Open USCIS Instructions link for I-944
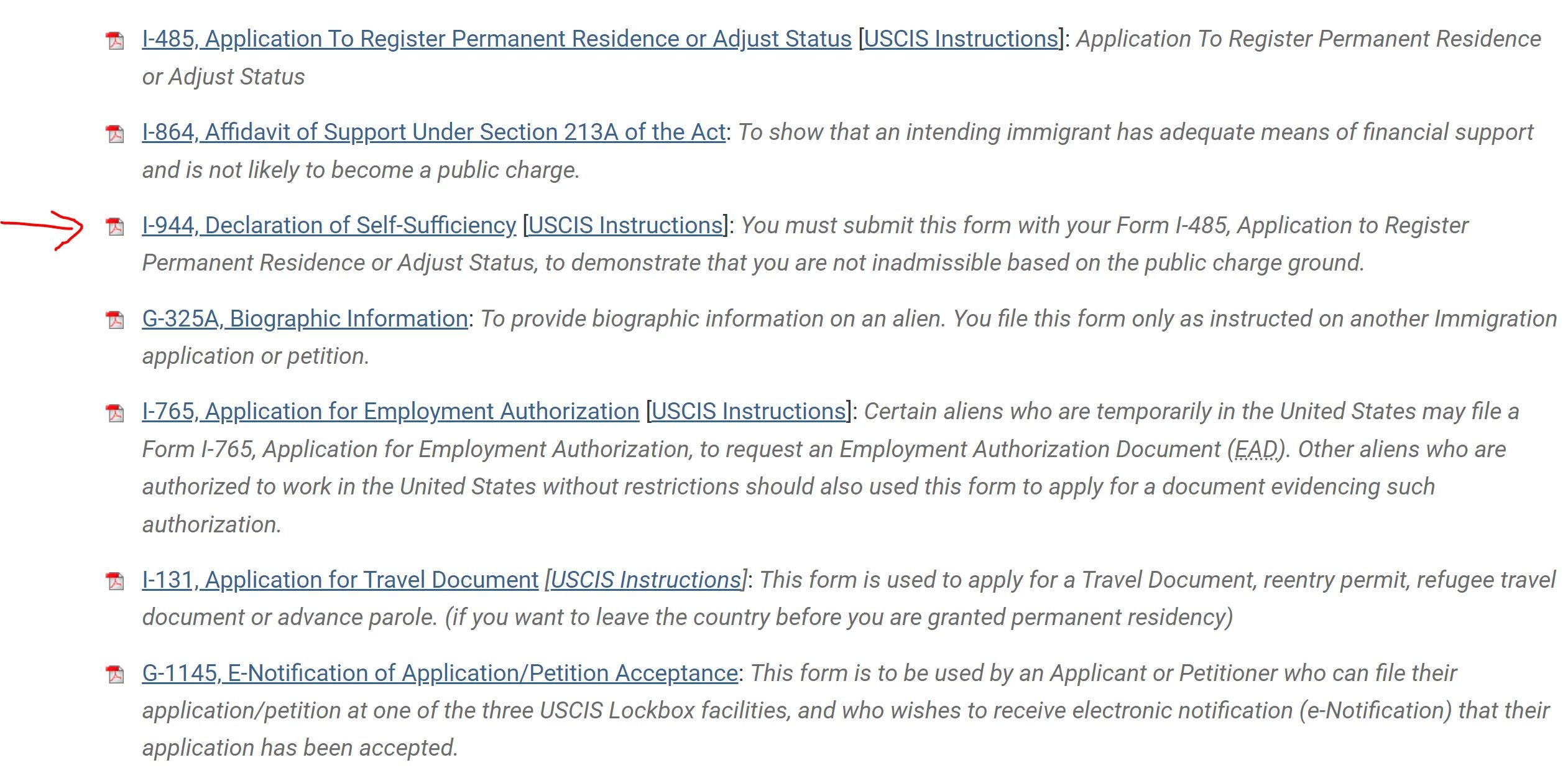 (x=625, y=225)
